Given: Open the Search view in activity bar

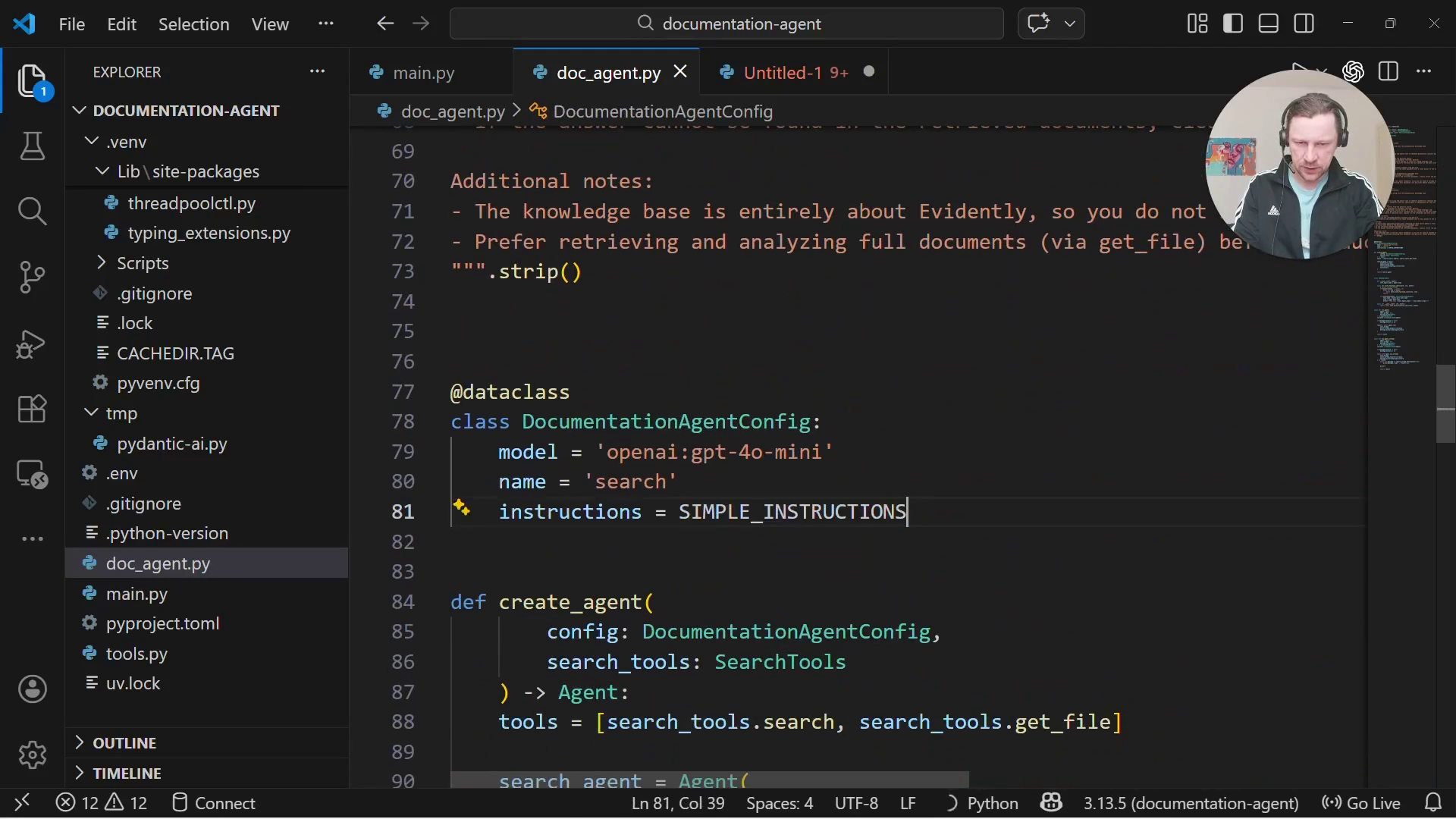Looking at the screenshot, I should (x=32, y=212).
